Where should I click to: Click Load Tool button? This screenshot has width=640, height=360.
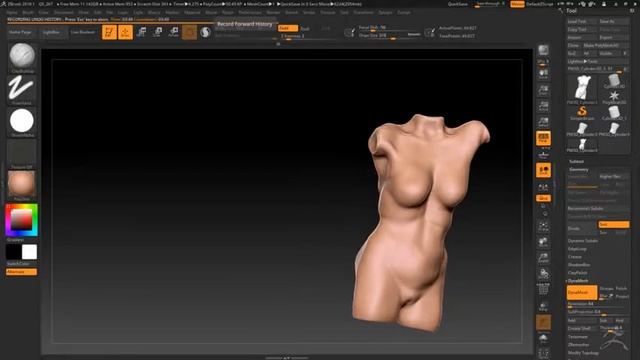(x=582, y=21)
